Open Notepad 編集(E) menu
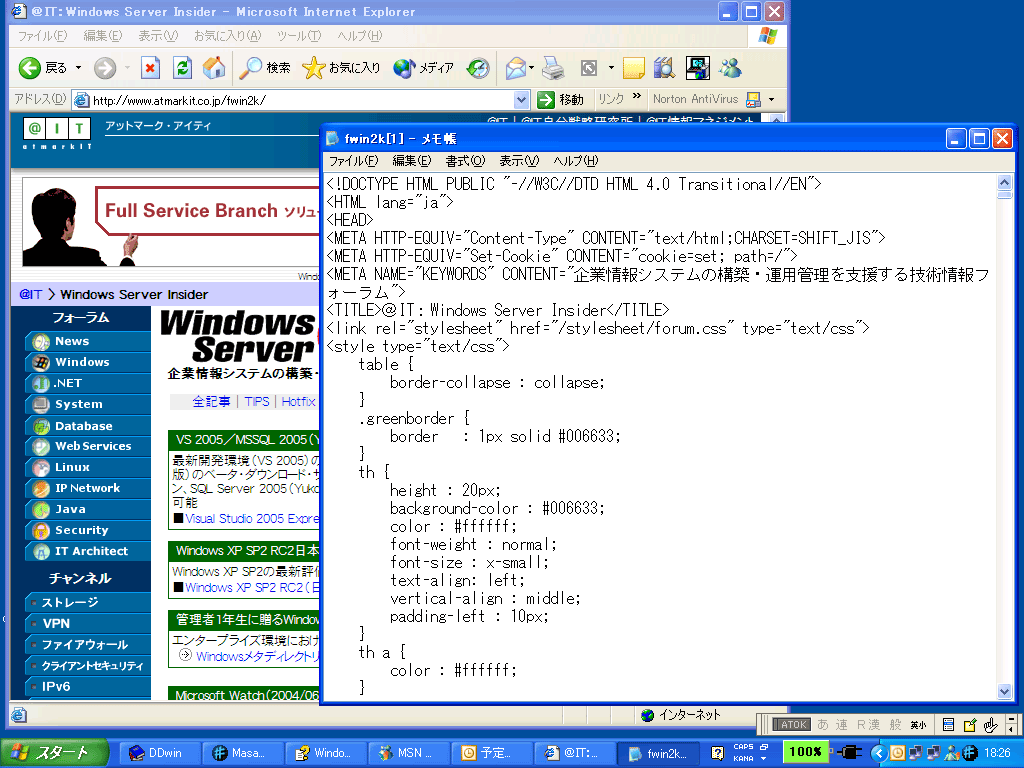 (411, 161)
